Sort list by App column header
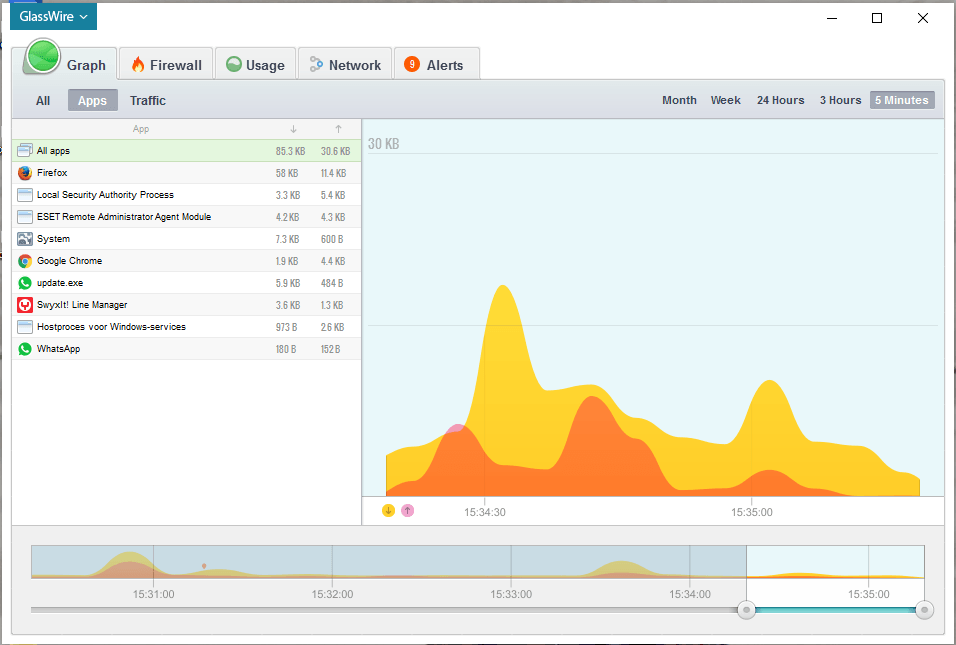 click(141, 129)
